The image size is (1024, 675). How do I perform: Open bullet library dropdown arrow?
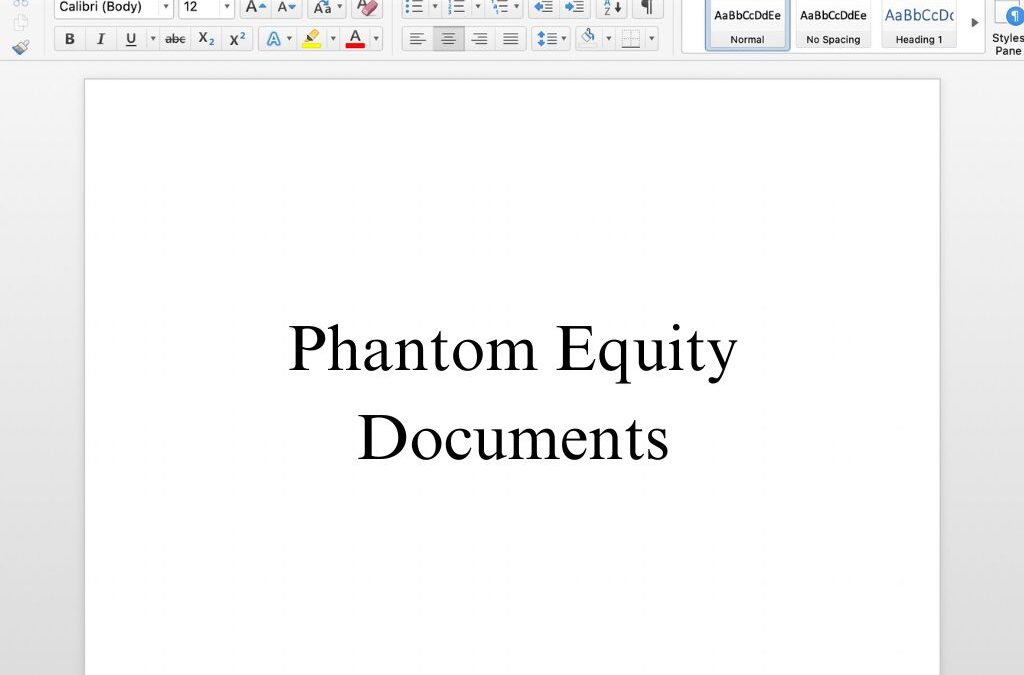pos(435,7)
